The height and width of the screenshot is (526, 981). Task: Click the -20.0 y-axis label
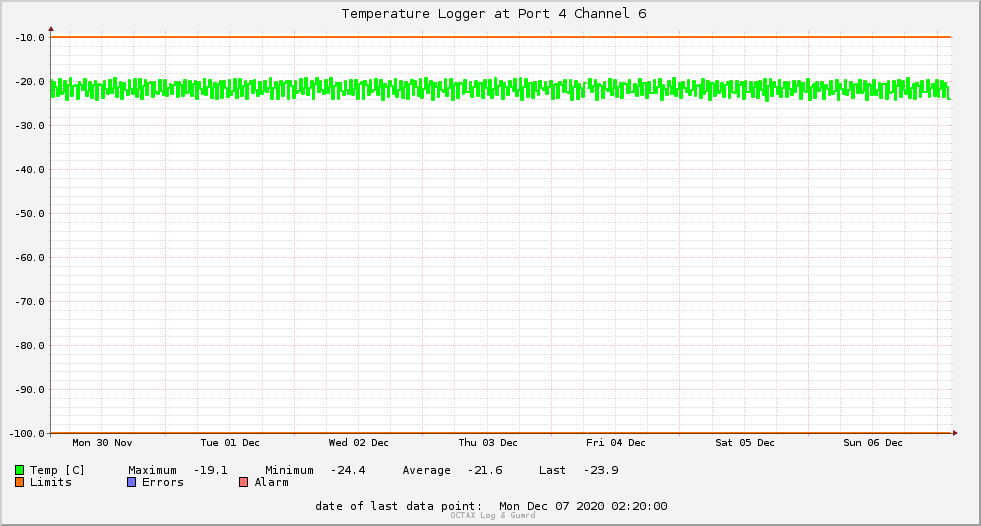pyautogui.click(x=30, y=82)
